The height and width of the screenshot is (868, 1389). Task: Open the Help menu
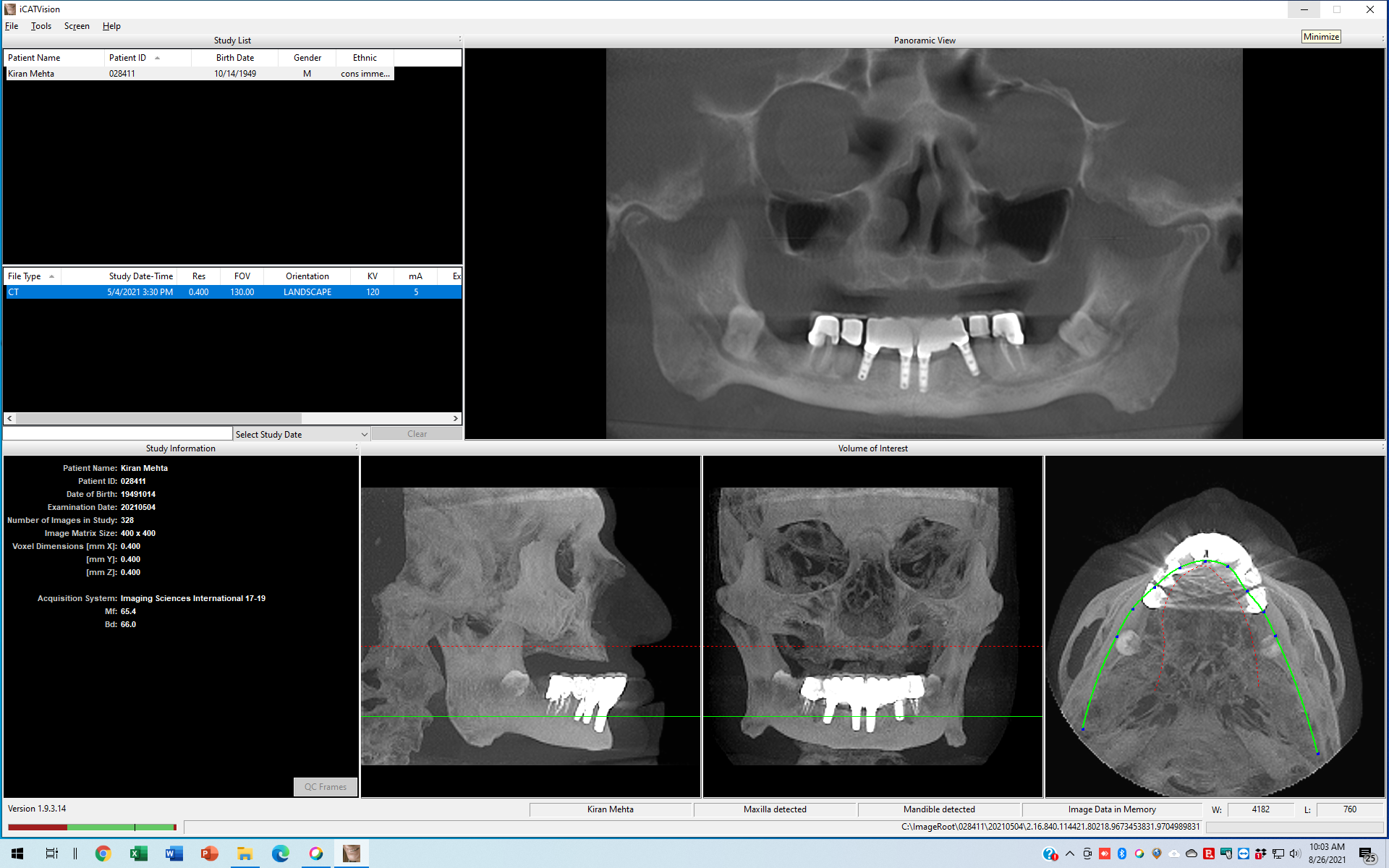coord(111,26)
